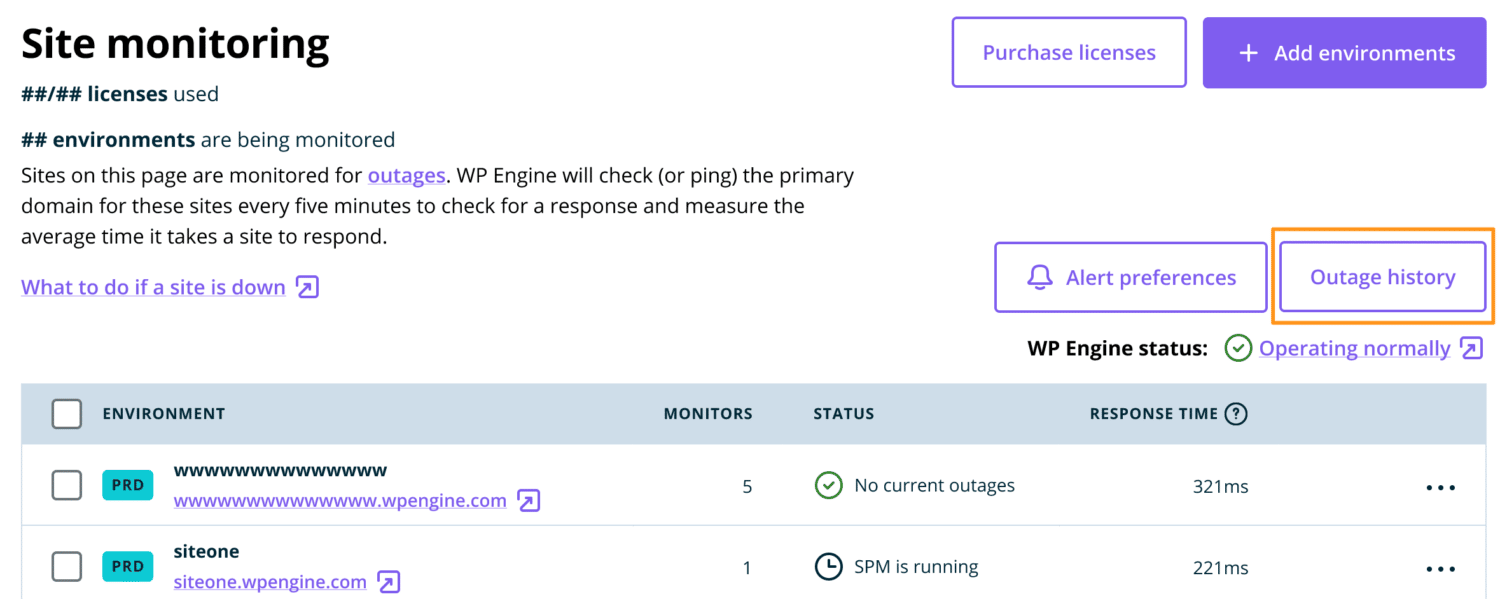1500x599 pixels.
Task: Open the Purchase licenses button
Action: coord(1068,52)
